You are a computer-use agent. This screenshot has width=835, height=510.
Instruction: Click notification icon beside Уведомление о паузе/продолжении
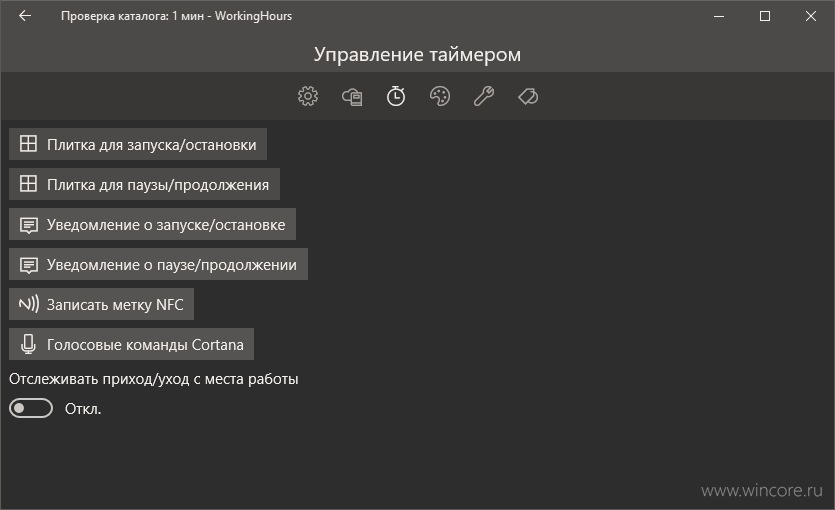click(29, 265)
